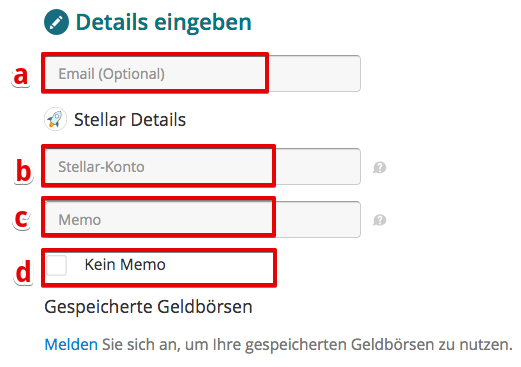The height and width of the screenshot is (367, 521).
Task: Follow the Melden login link
Action: tap(71, 344)
